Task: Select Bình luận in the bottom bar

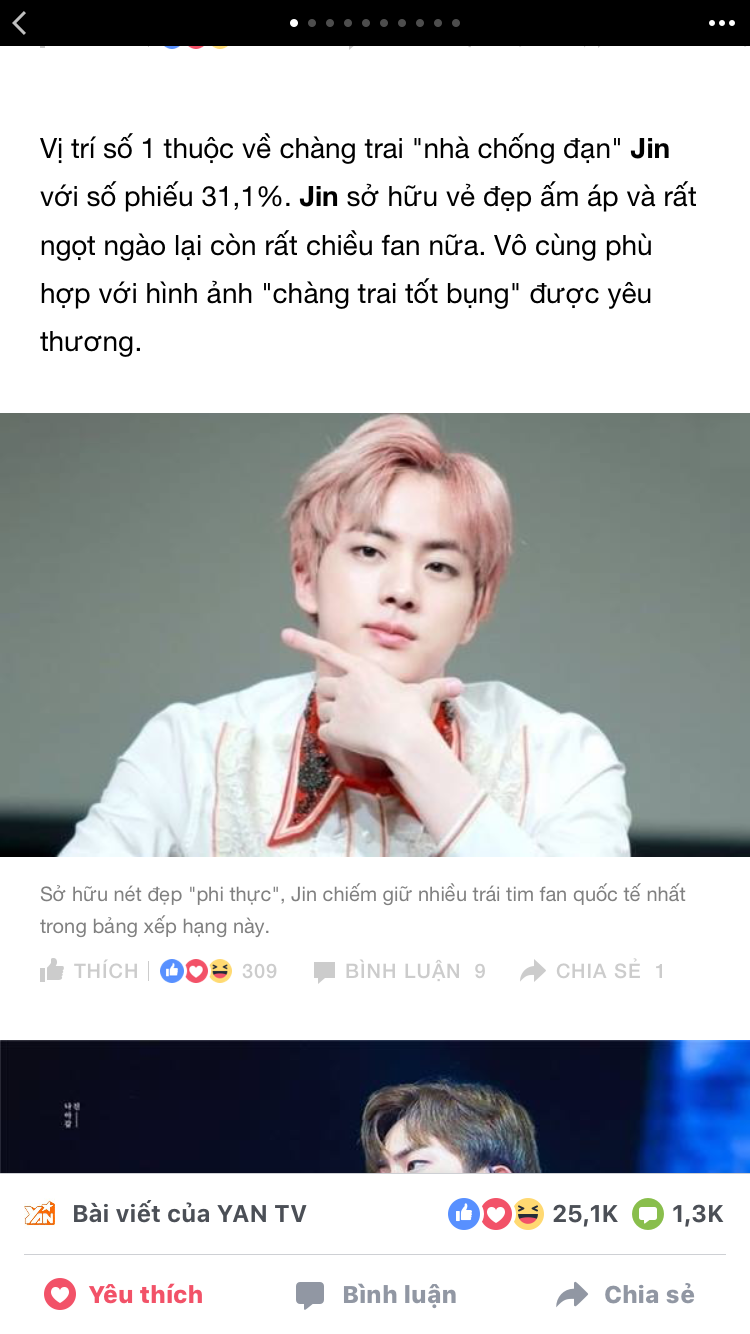Action: [x=376, y=1295]
